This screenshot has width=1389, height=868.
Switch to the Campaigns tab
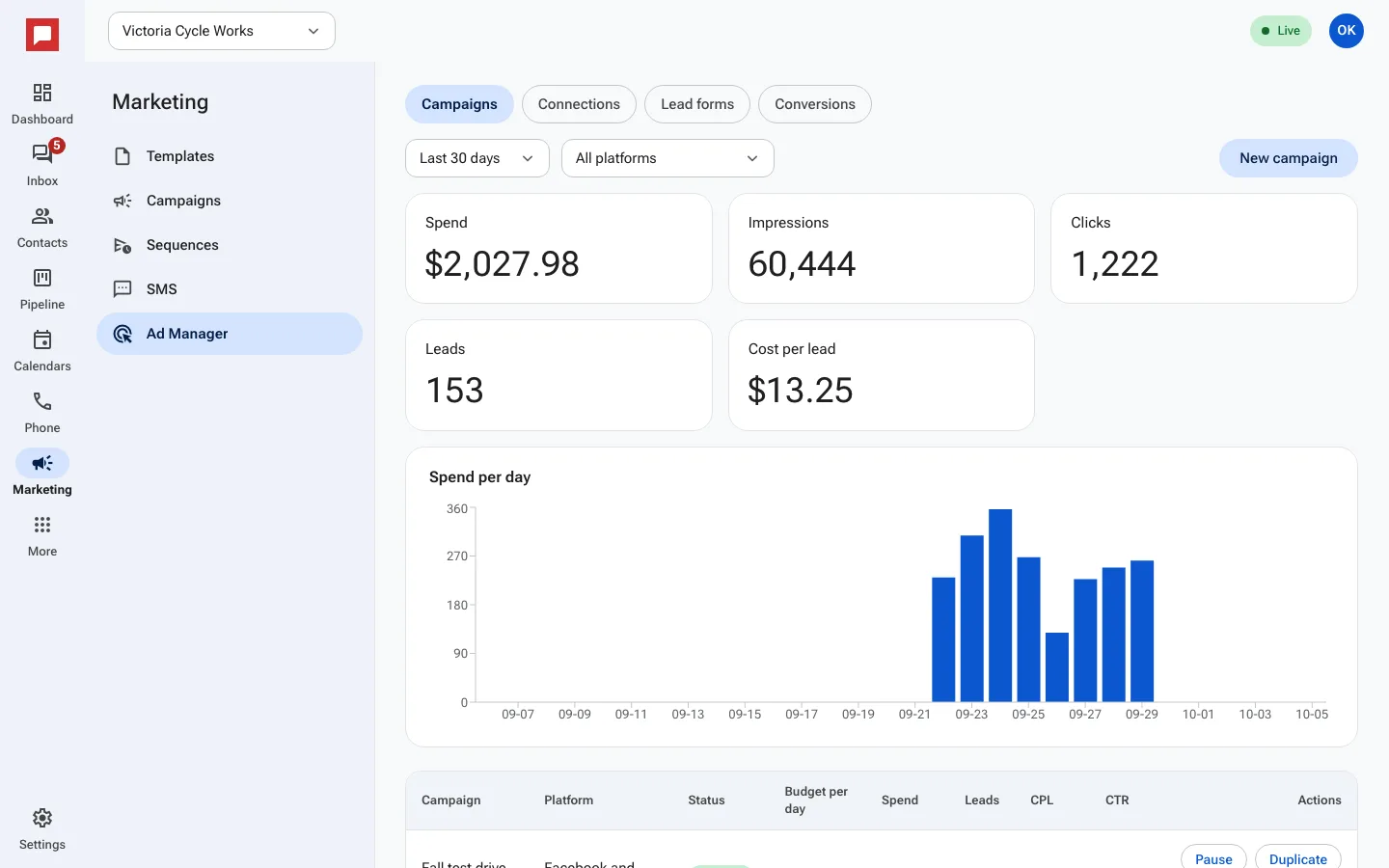click(459, 104)
